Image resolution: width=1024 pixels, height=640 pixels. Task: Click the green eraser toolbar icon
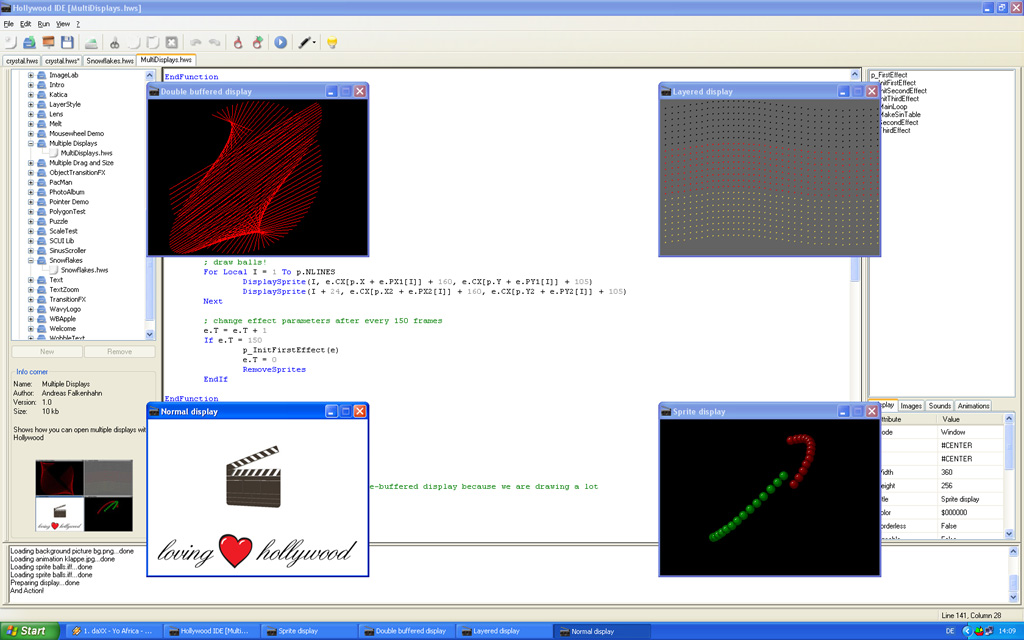tap(91, 42)
